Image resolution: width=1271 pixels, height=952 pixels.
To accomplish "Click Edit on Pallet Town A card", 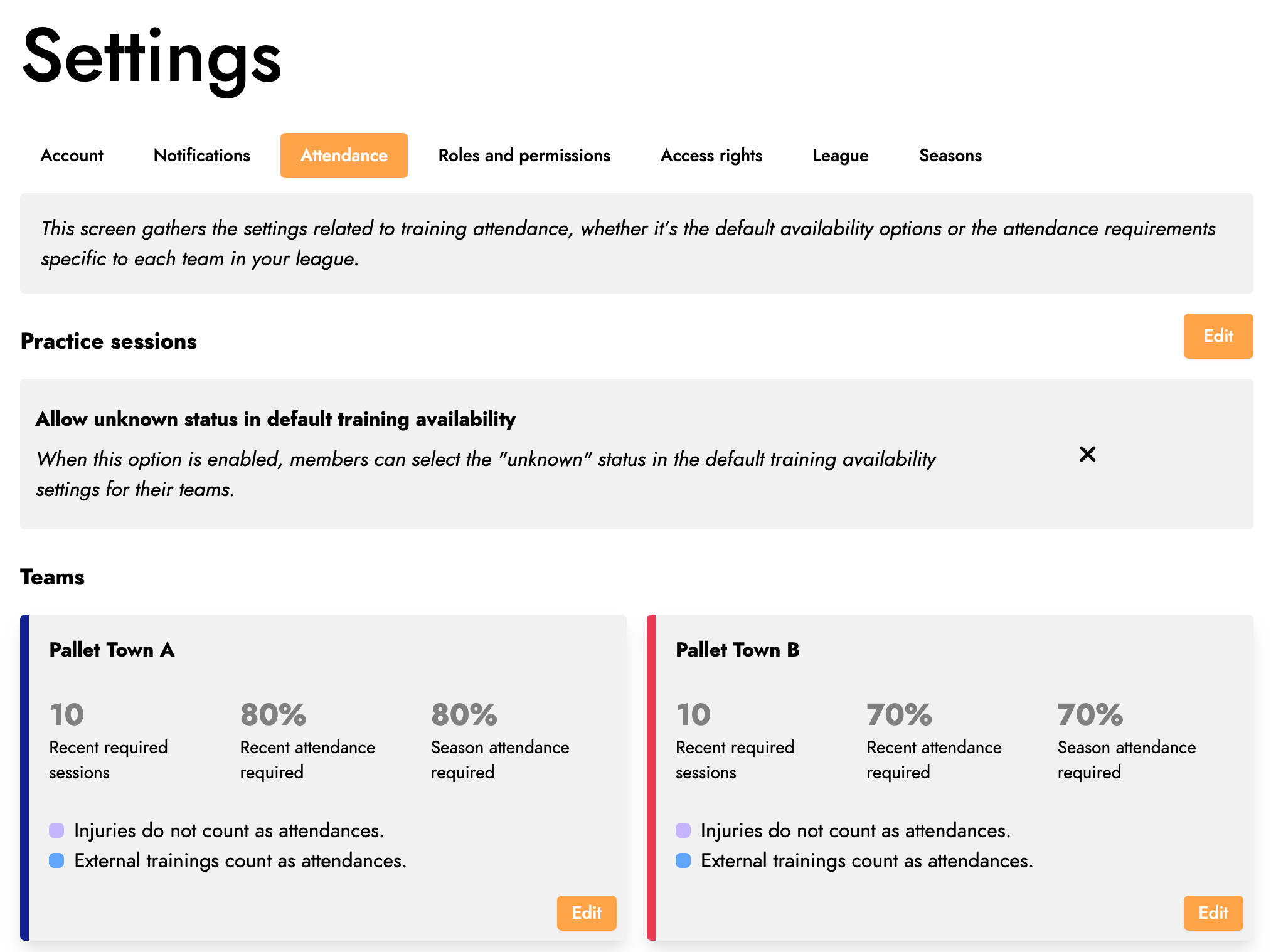I will pos(586,912).
